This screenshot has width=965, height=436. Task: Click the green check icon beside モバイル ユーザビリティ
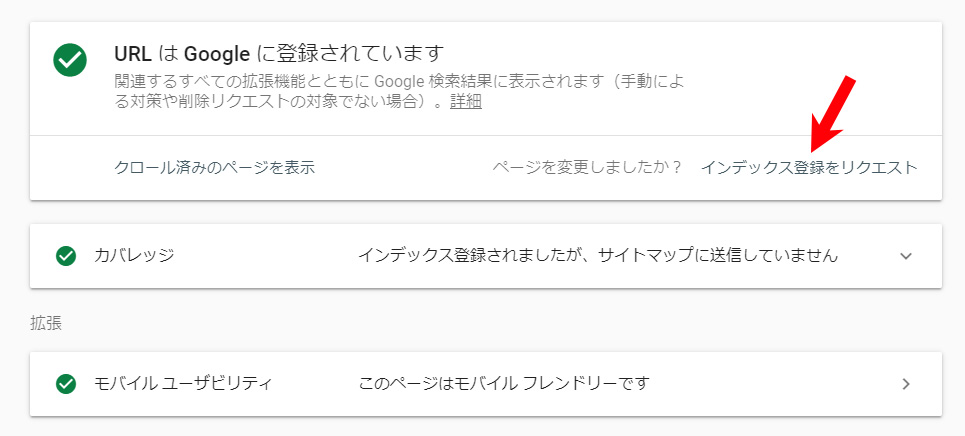66,384
